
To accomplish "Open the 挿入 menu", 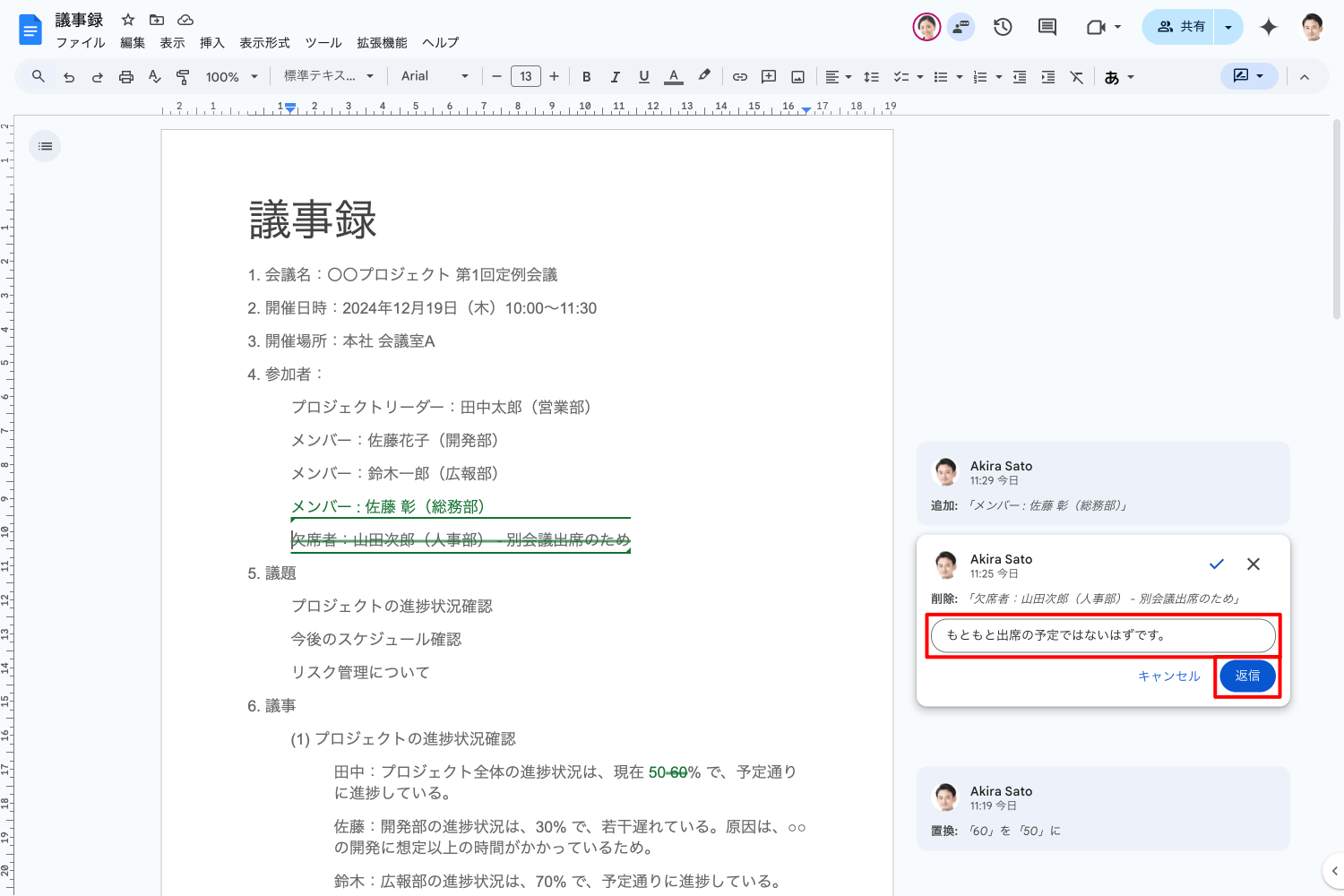I will (x=212, y=43).
